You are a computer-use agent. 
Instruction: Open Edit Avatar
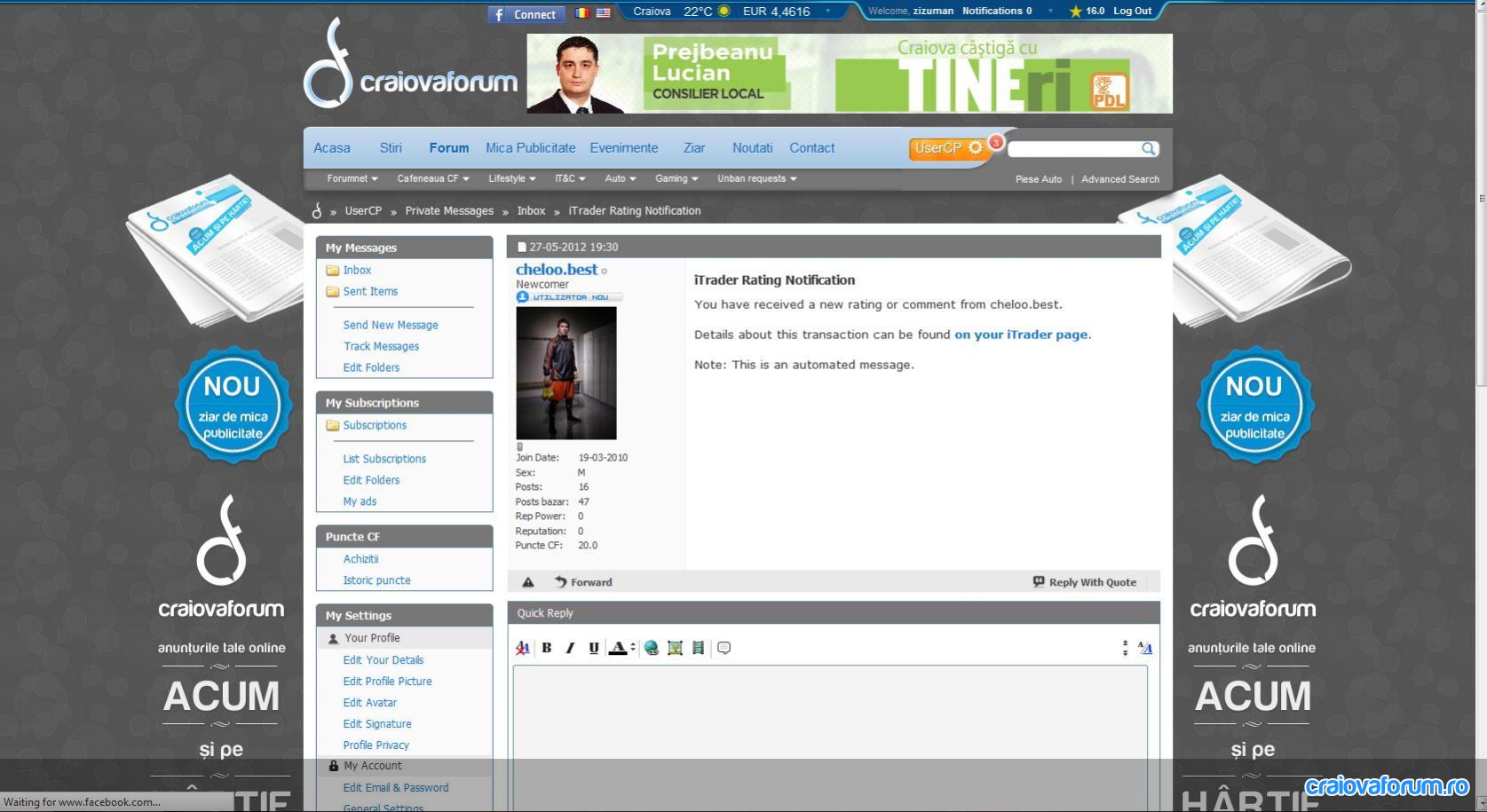(369, 703)
